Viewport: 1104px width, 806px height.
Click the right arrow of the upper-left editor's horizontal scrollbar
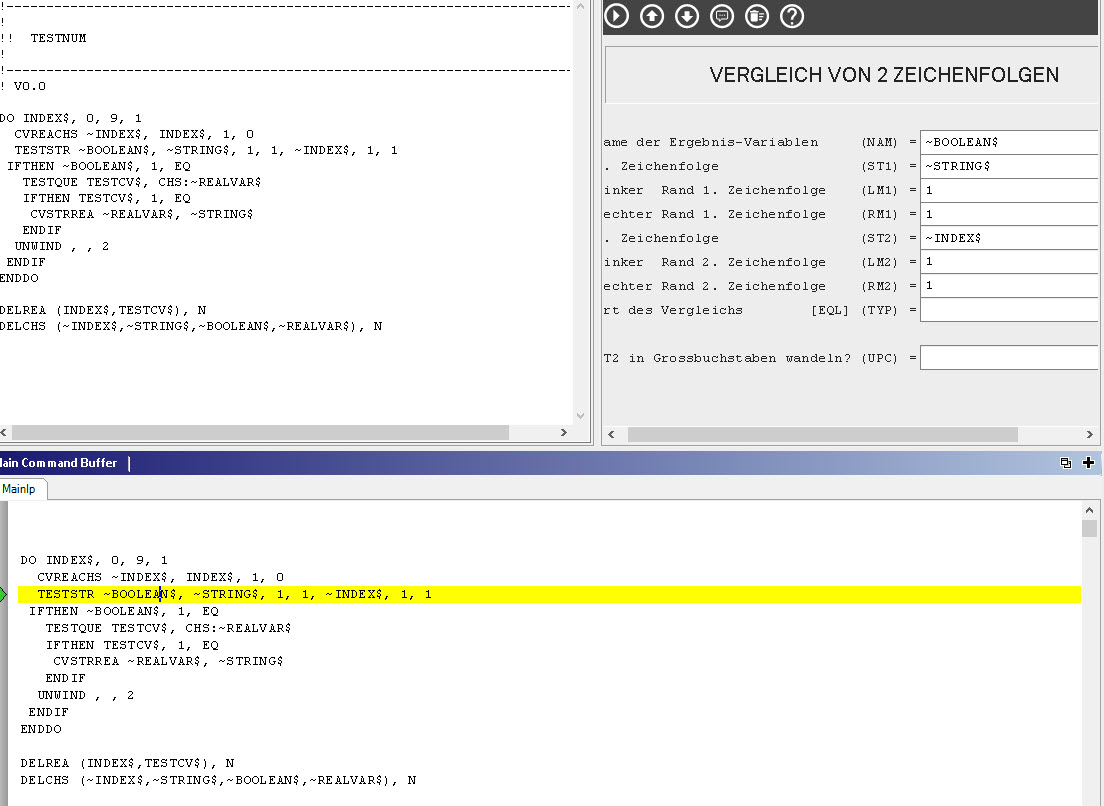point(564,432)
